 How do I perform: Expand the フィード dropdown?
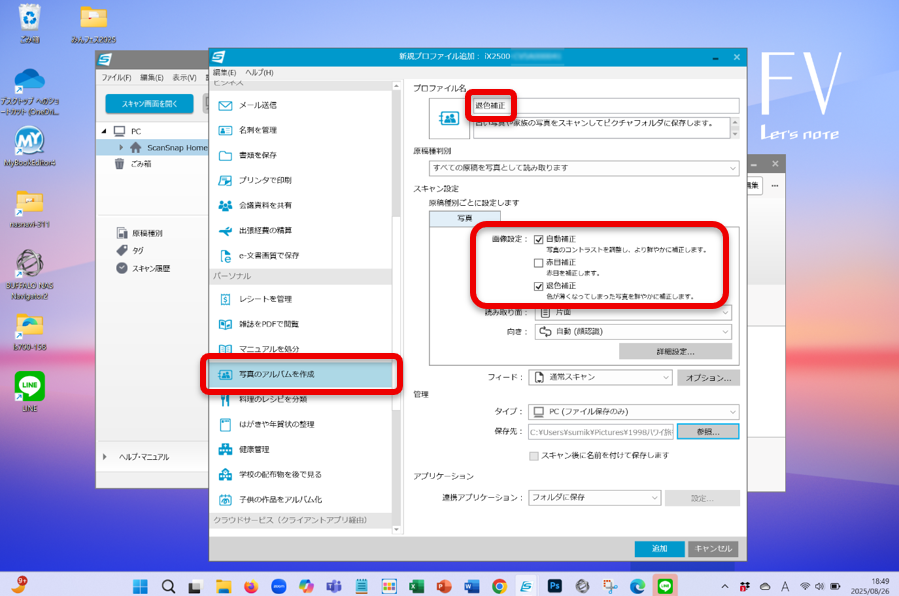600,377
